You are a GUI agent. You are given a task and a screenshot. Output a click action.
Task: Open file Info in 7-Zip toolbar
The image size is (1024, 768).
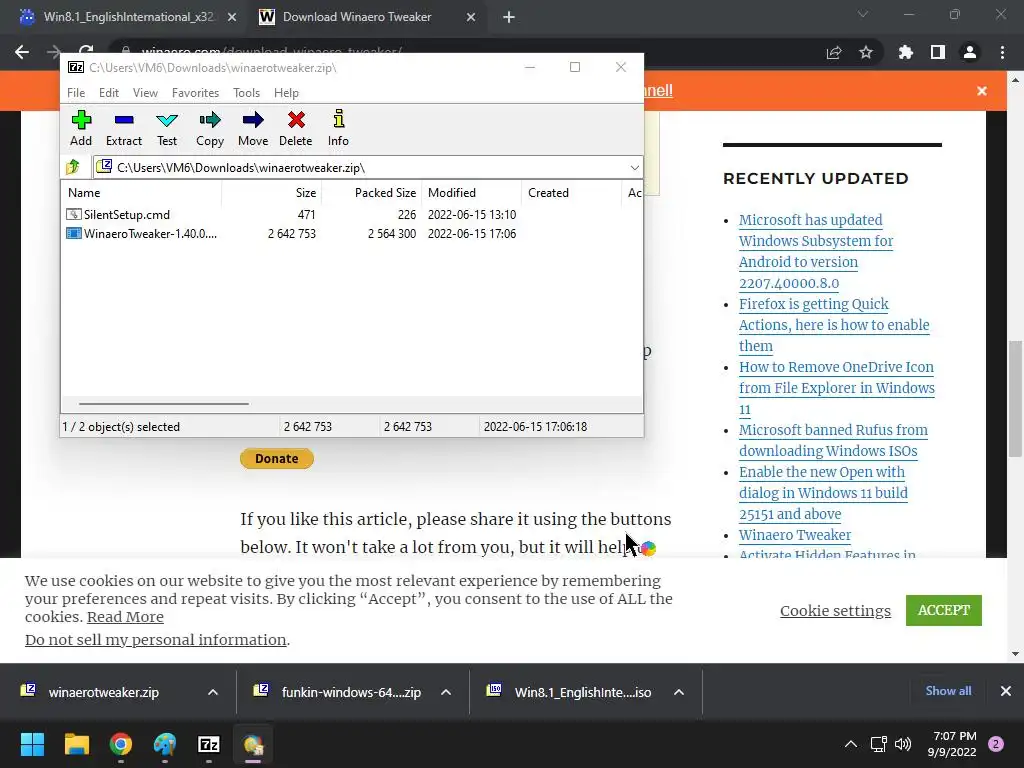click(338, 128)
